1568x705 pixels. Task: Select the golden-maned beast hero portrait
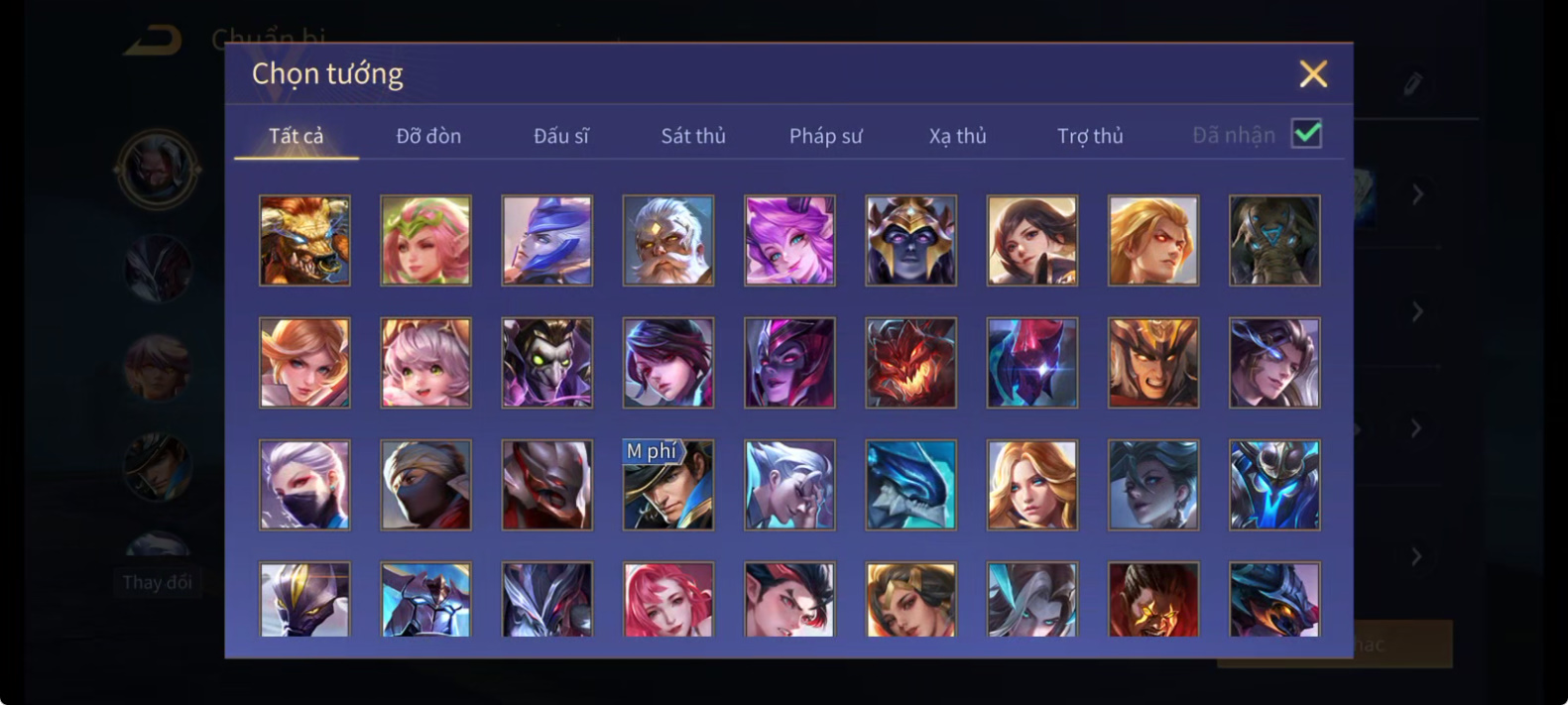click(x=304, y=241)
